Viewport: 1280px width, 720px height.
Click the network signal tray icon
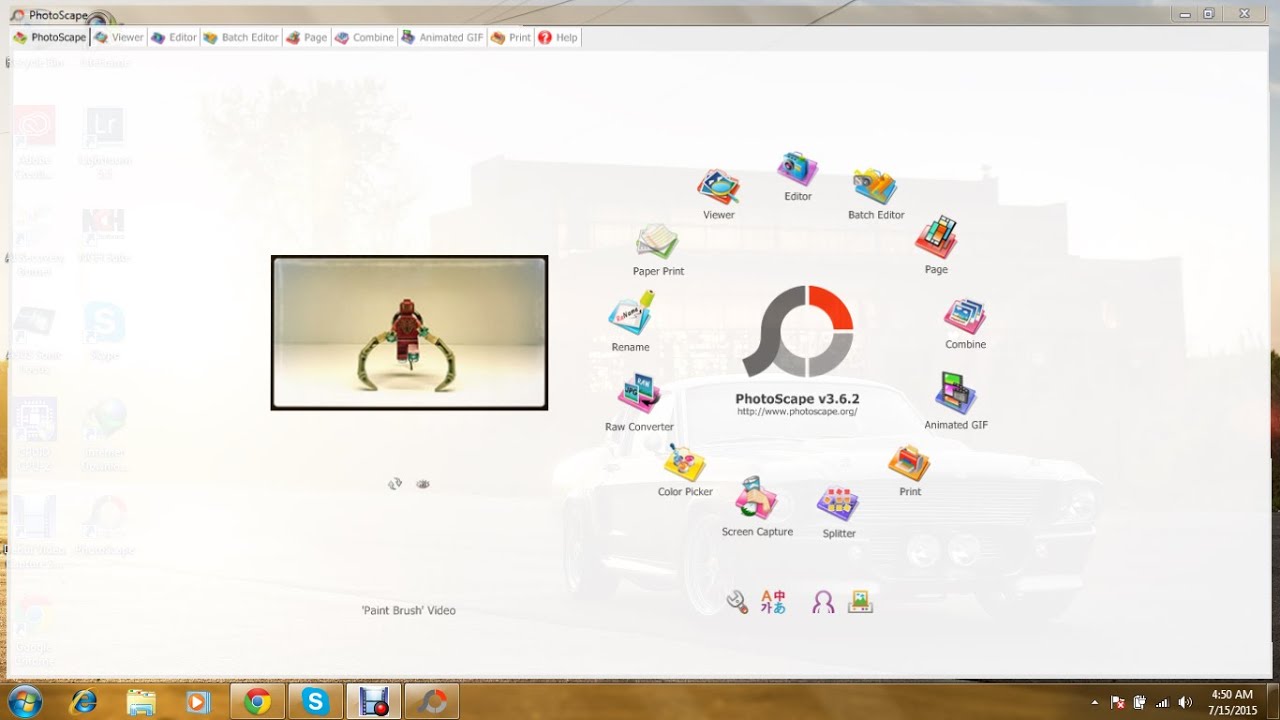point(1162,702)
